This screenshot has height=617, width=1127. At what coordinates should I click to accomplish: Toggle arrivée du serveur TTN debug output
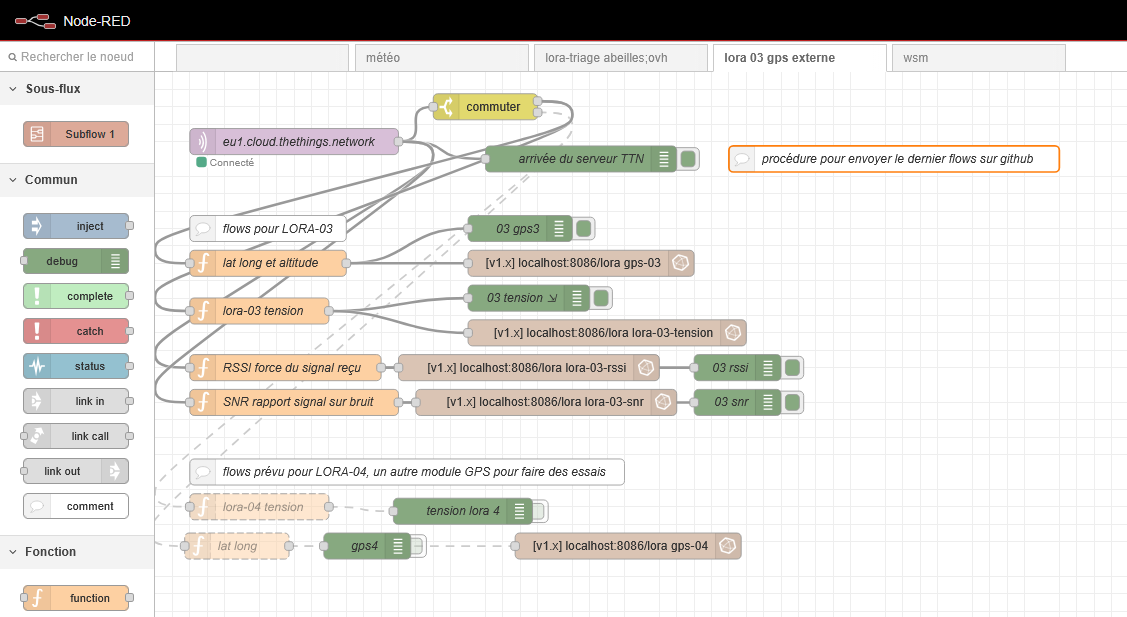[x=688, y=159]
